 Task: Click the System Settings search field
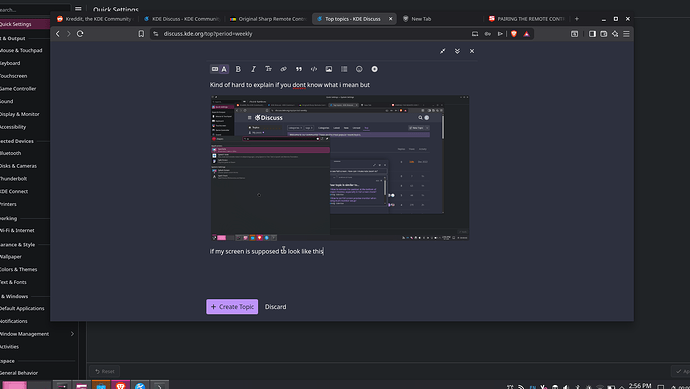[x=35, y=9]
